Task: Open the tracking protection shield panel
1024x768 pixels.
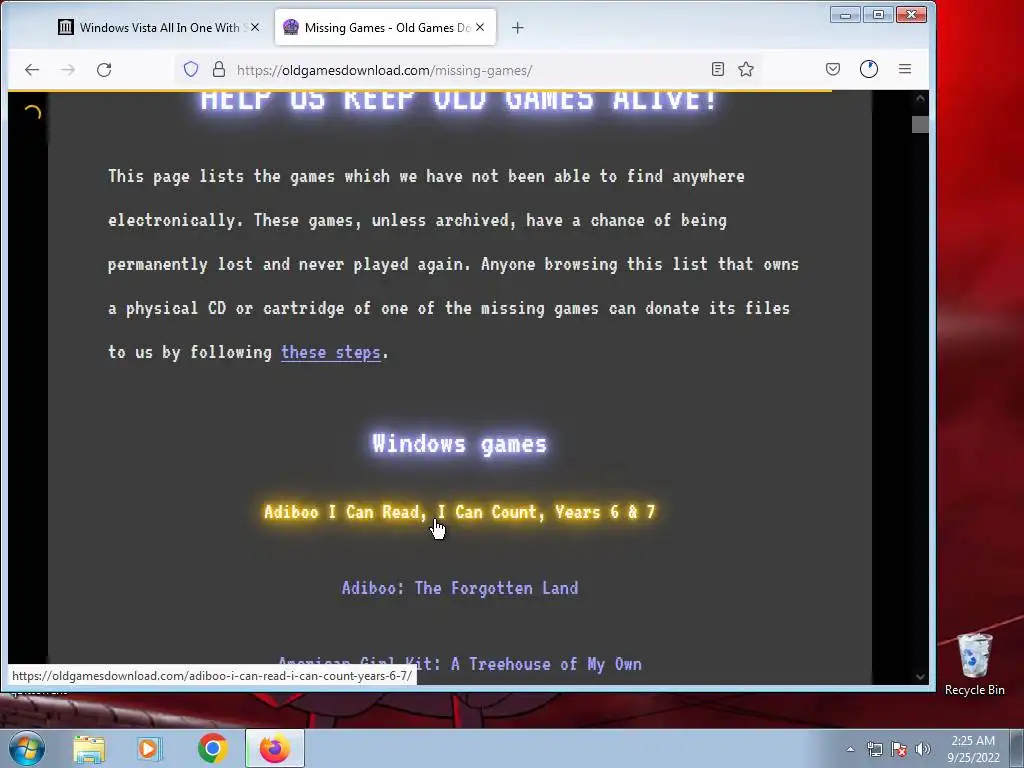Action: click(x=191, y=69)
